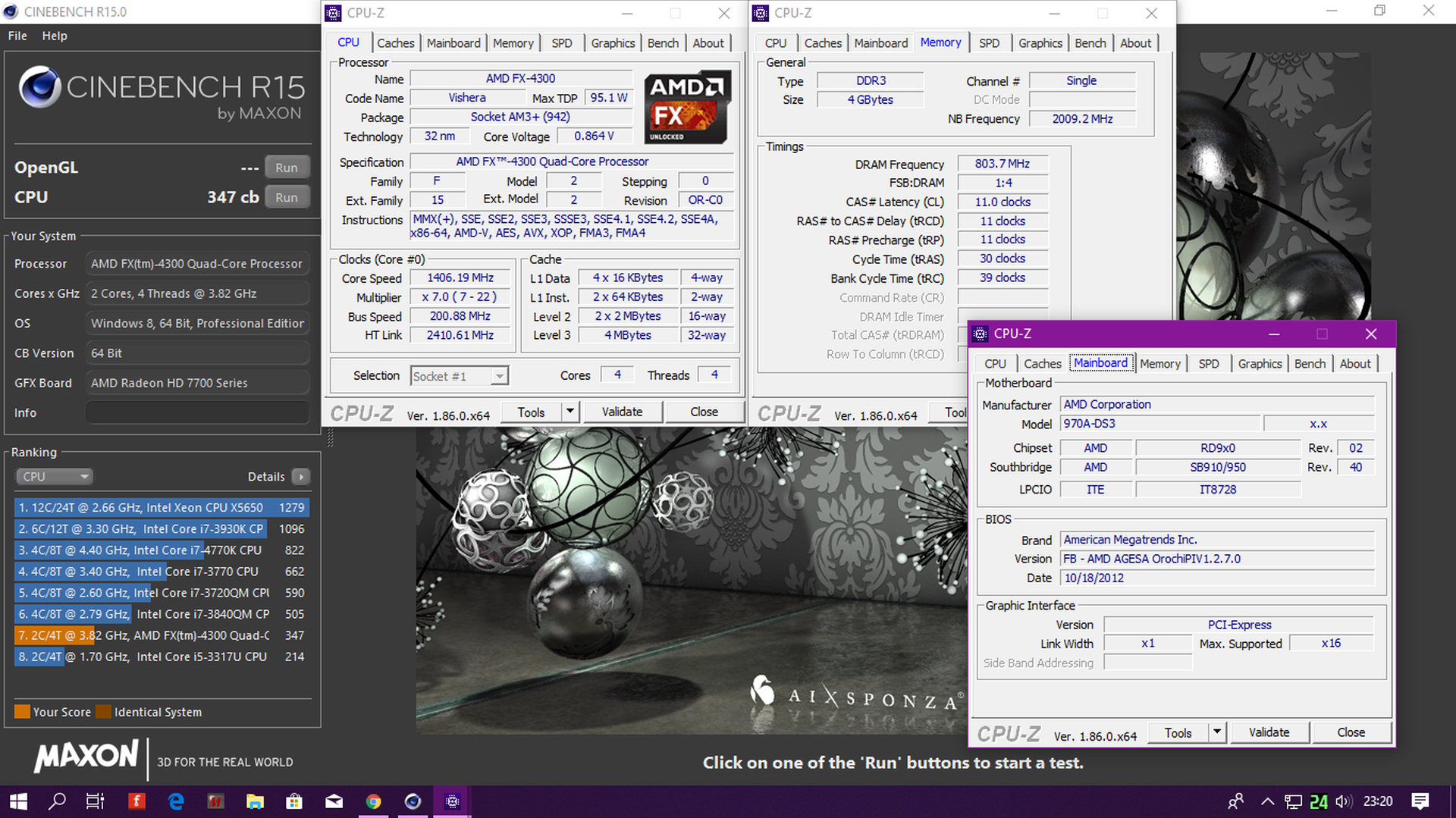This screenshot has width=1456, height=818.
Task: Open Cinebench File menu
Action: click(17, 36)
